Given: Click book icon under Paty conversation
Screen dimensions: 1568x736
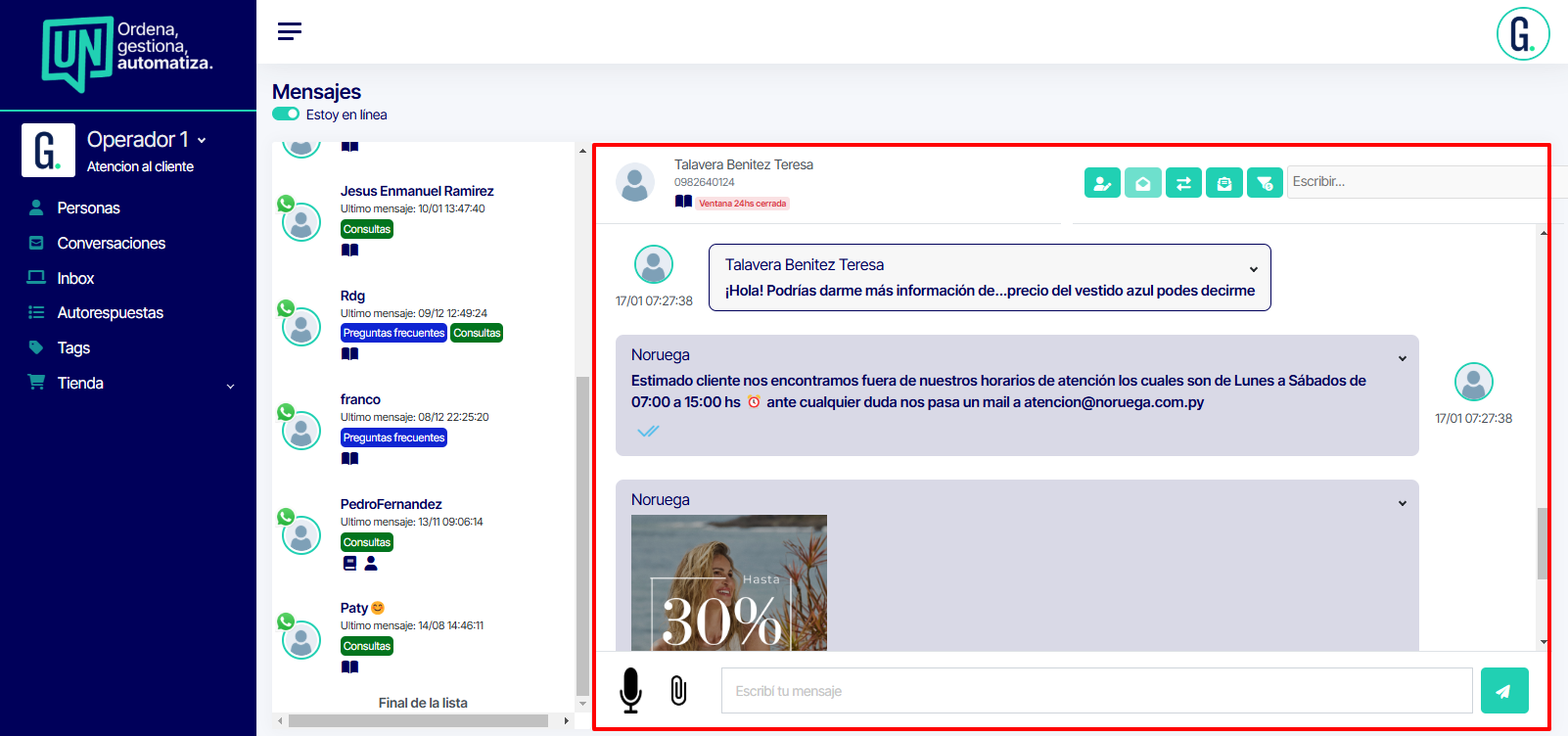Looking at the screenshot, I should coord(349,667).
